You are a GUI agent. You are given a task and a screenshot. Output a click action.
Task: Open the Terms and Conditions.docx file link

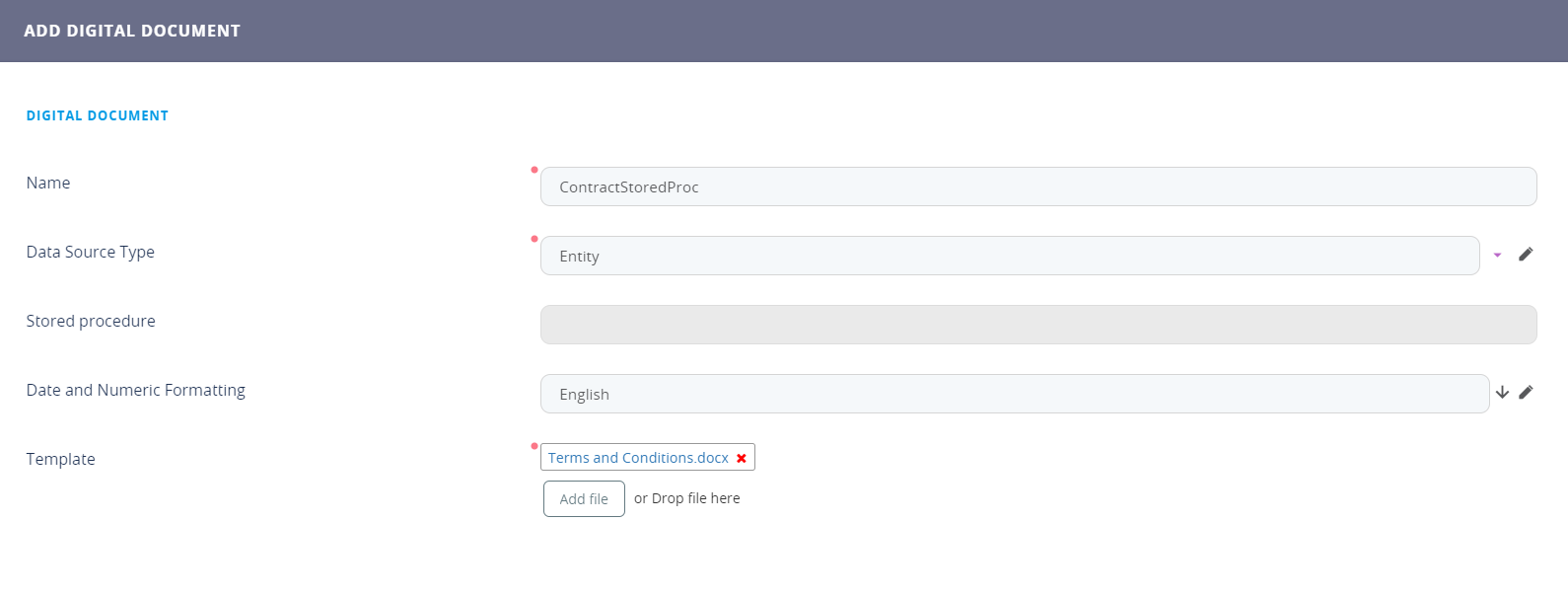coord(638,458)
